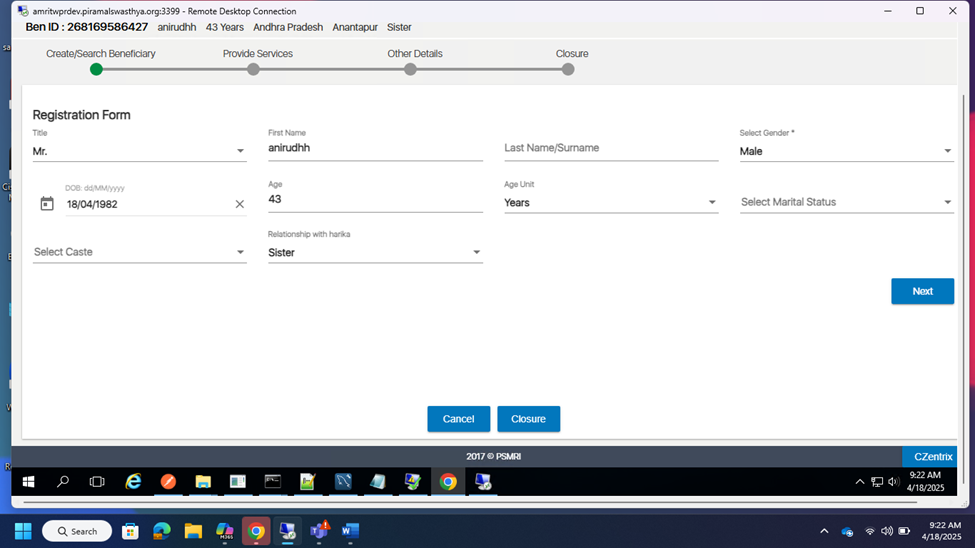
Task: Open Microsoft Store in local taskbar
Action: (x=130, y=531)
